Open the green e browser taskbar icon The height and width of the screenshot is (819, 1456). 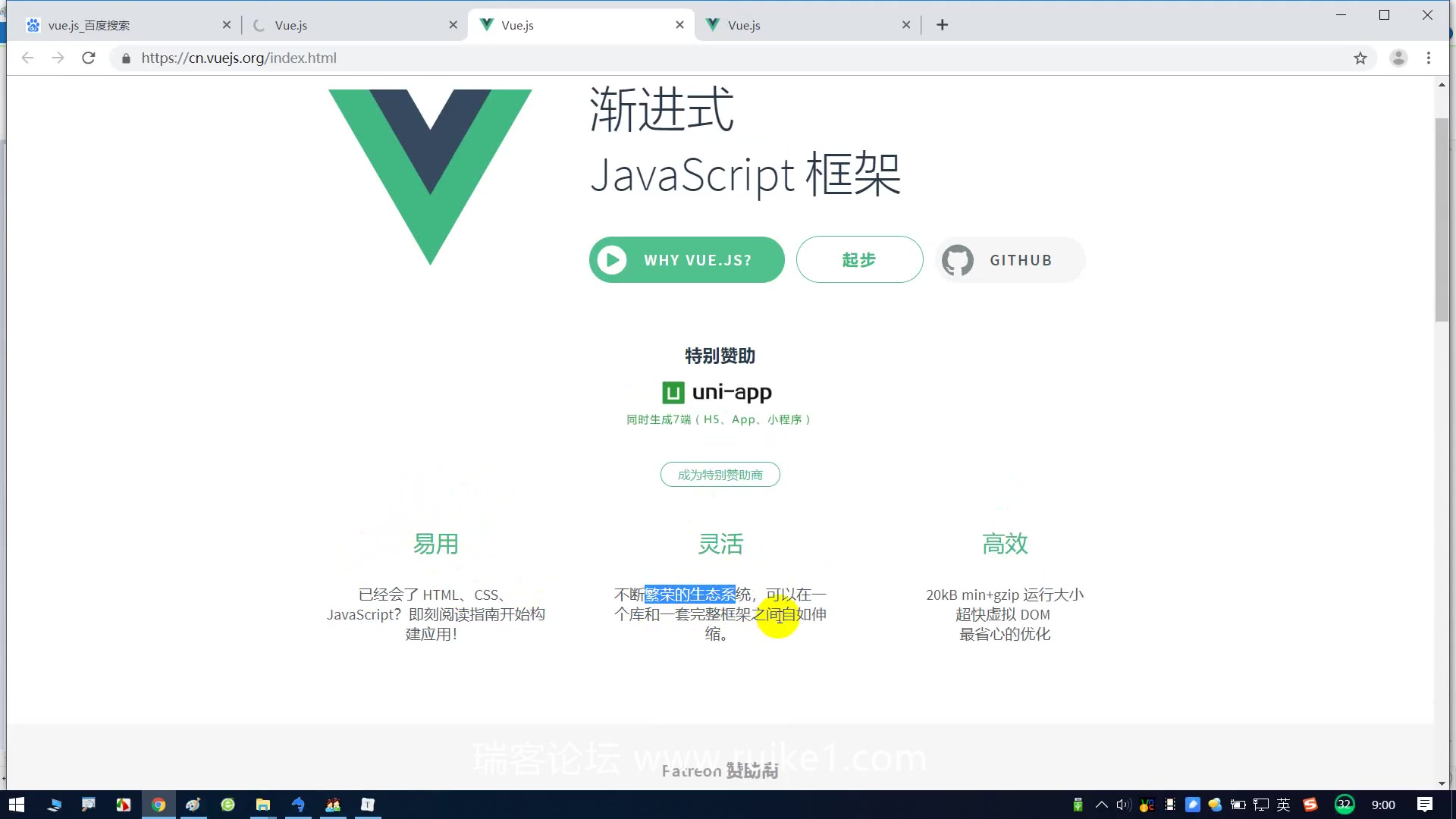[228, 805]
